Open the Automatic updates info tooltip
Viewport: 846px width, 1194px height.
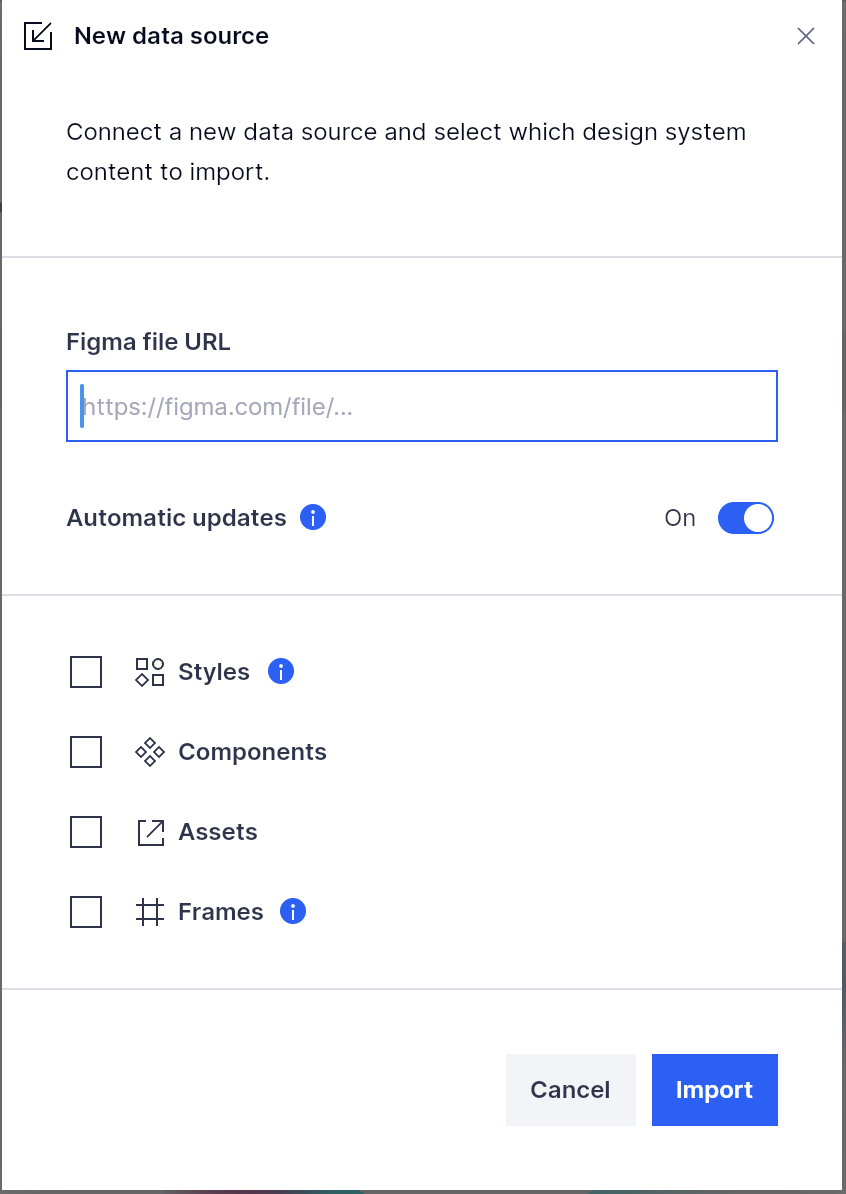point(313,517)
